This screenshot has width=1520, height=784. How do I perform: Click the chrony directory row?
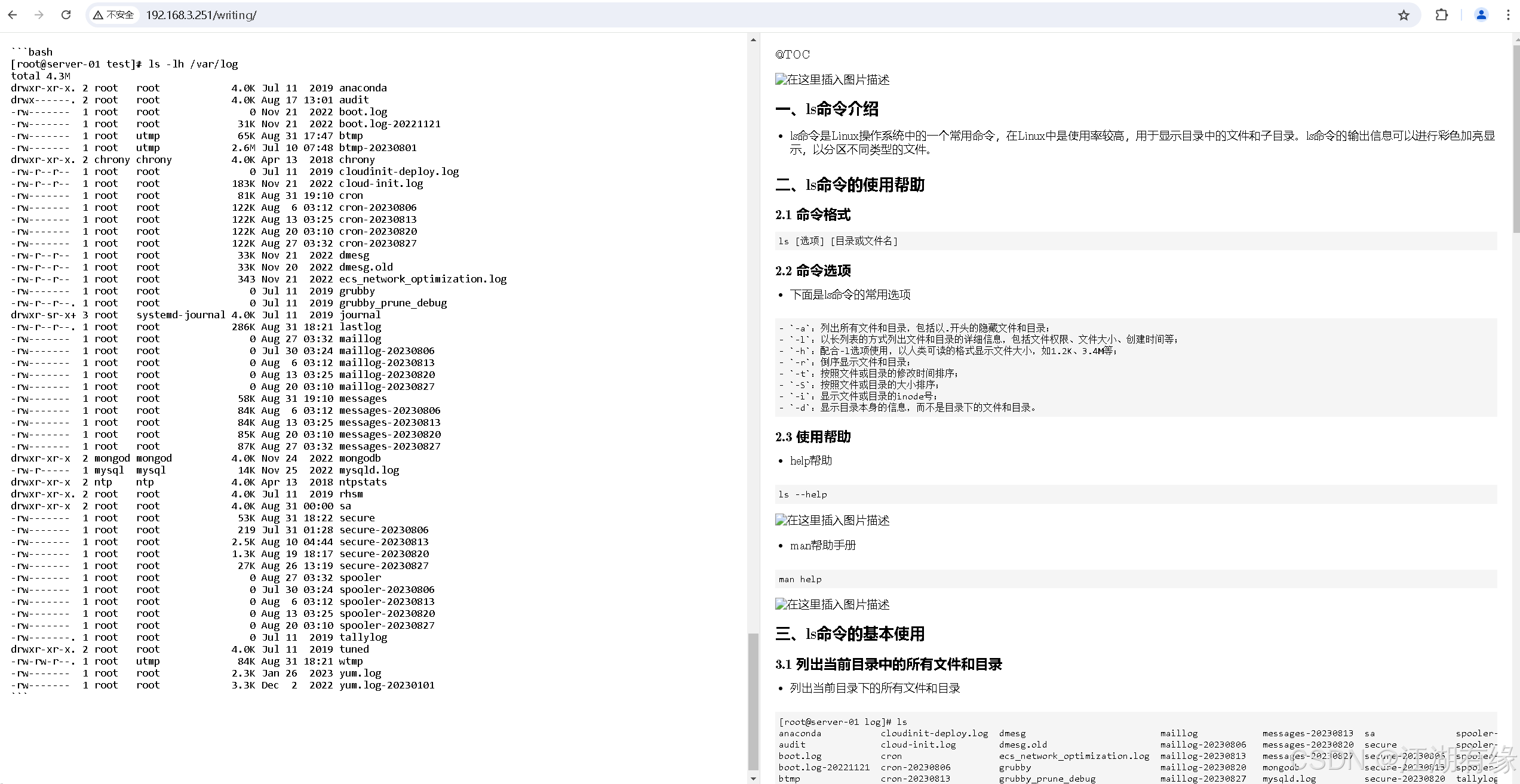[x=193, y=159]
